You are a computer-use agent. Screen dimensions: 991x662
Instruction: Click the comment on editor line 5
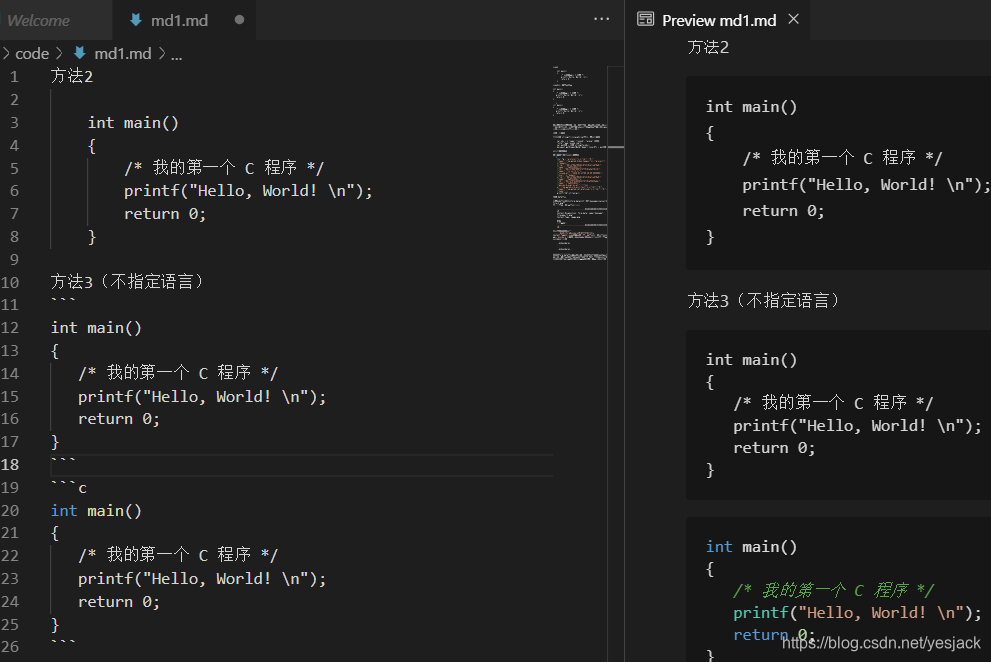click(224, 168)
